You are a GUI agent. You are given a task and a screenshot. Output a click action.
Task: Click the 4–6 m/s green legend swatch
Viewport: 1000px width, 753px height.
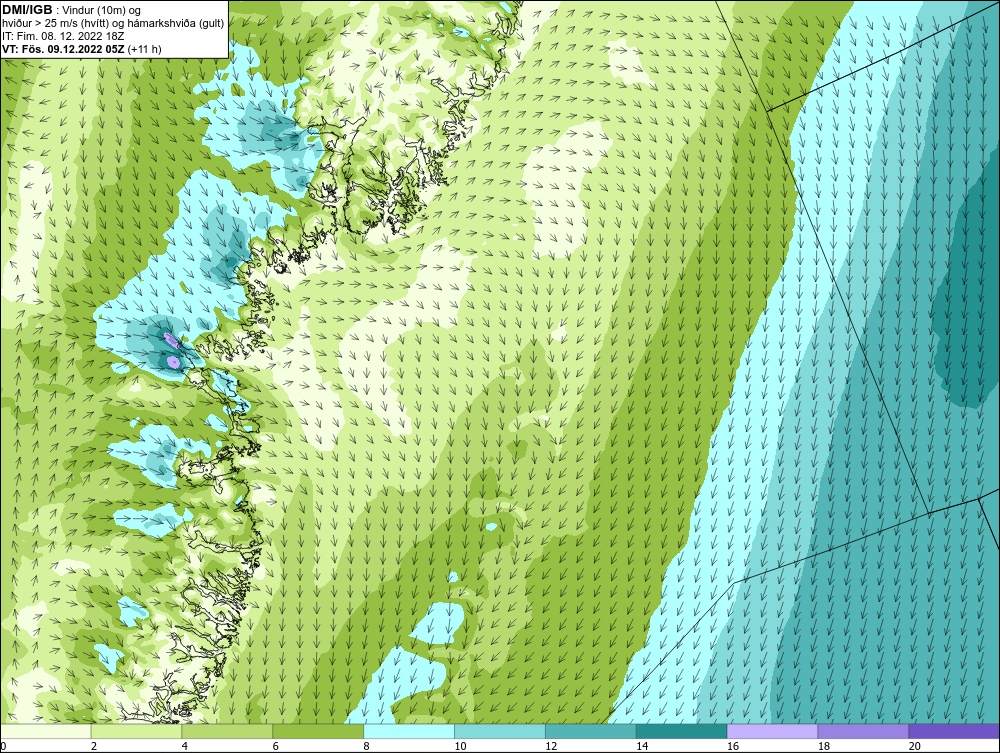coord(227,731)
